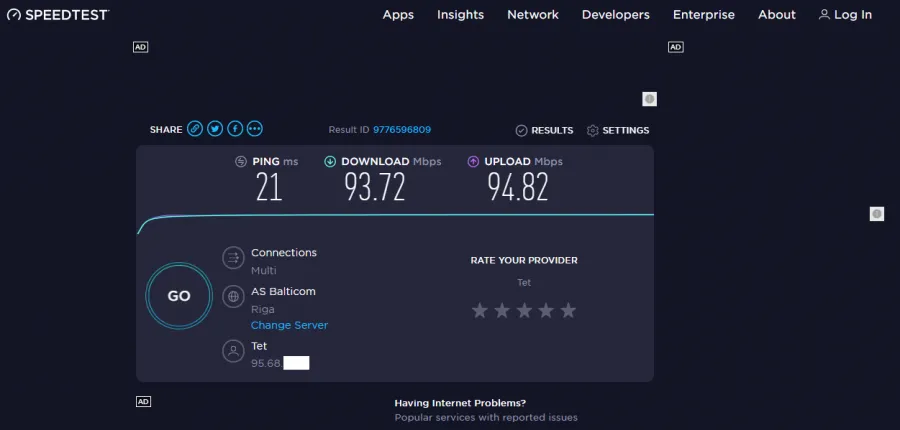Open the Insights menu
The width and height of the screenshot is (900, 430).
[460, 15]
